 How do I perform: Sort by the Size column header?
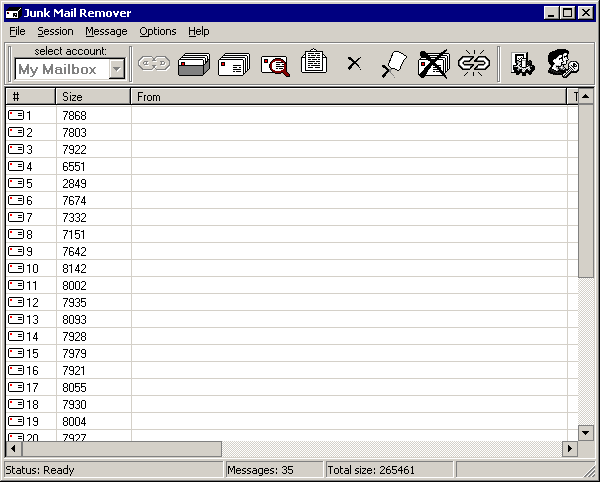pyautogui.click(x=93, y=96)
